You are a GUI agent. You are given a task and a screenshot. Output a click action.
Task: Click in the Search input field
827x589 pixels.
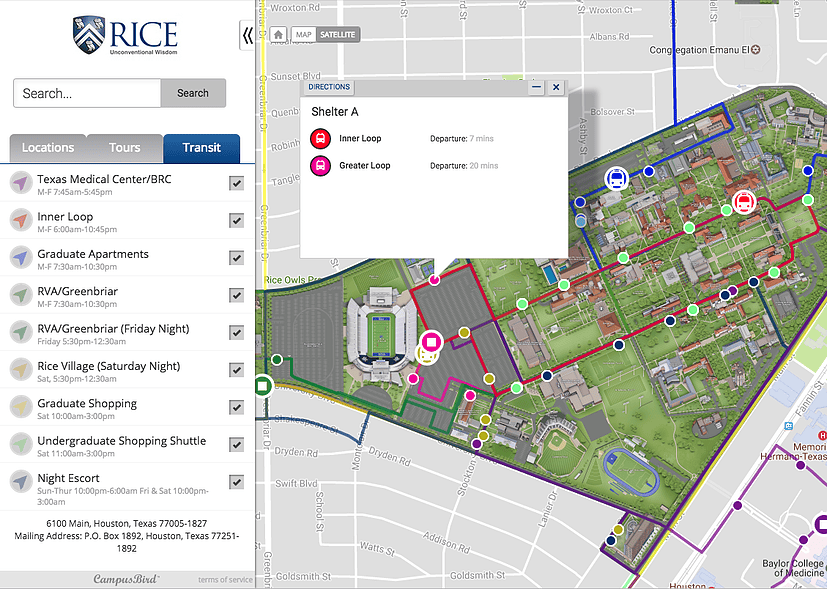coord(87,93)
